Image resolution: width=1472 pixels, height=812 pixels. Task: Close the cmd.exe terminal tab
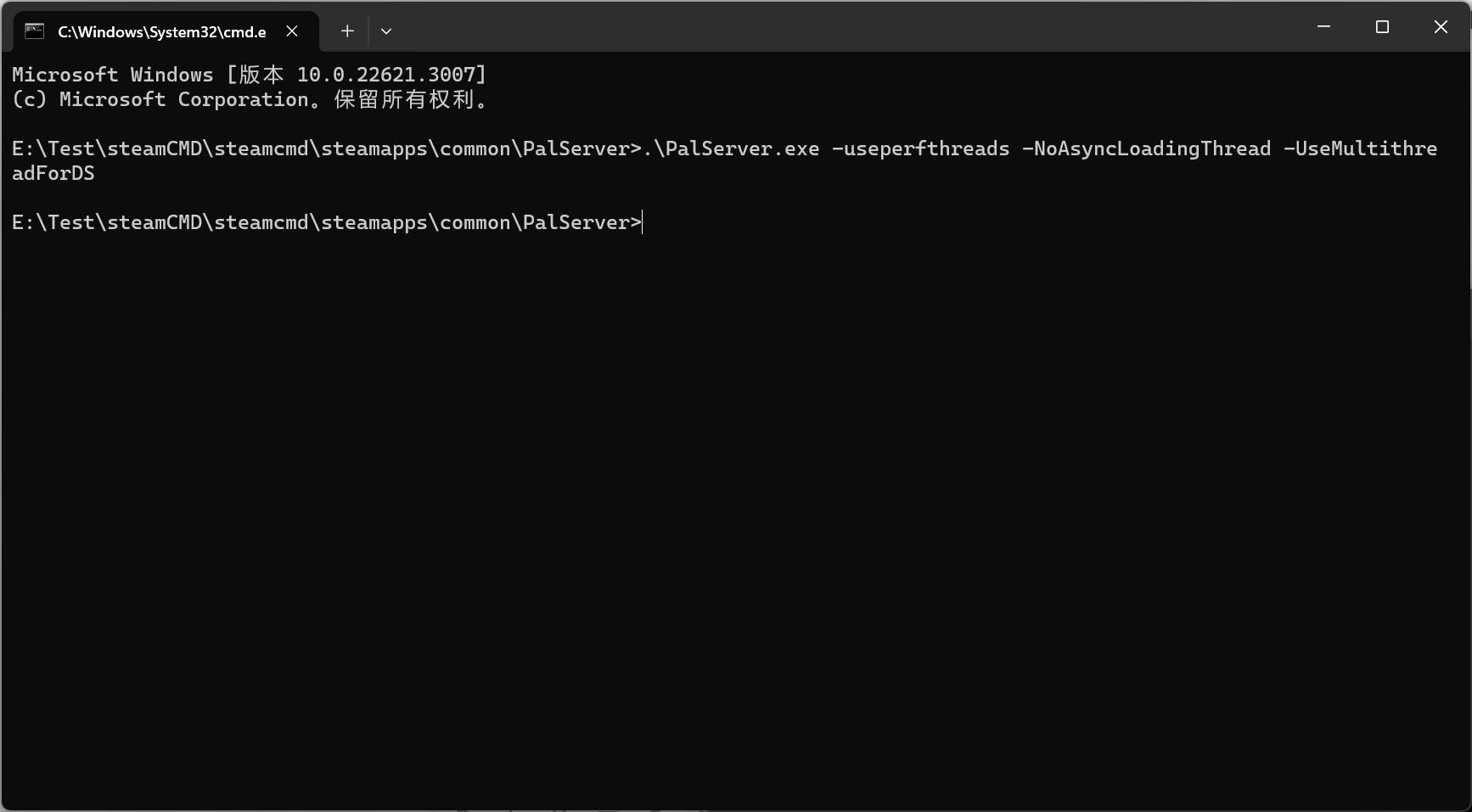pos(292,31)
